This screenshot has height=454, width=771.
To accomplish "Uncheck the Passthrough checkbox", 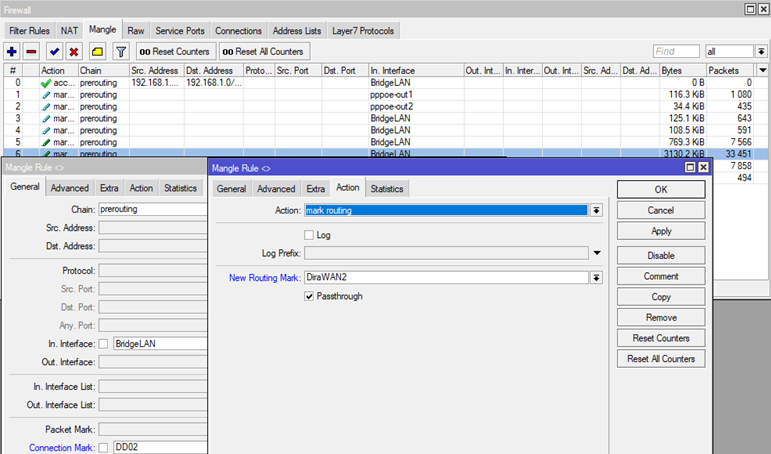I will tap(309, 296).
